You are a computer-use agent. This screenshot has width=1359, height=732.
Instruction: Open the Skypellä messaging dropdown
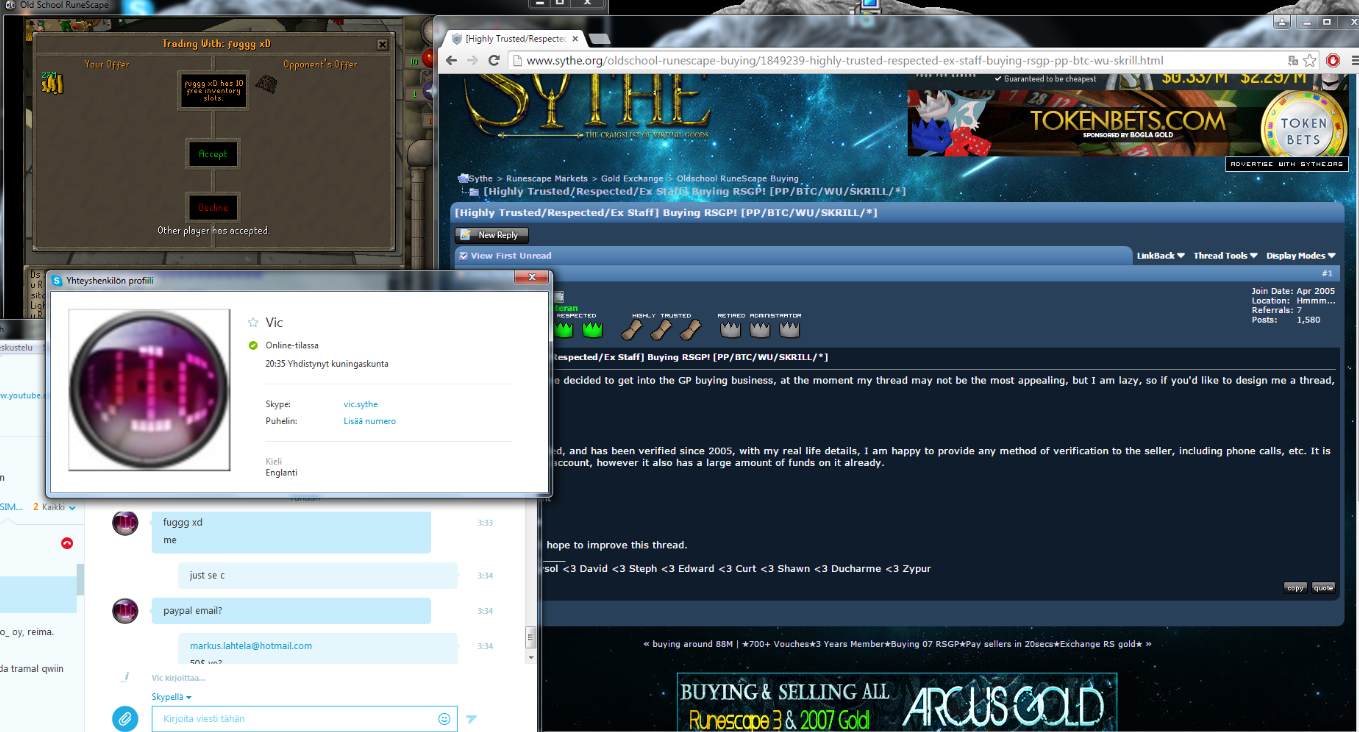pos(171,697)
